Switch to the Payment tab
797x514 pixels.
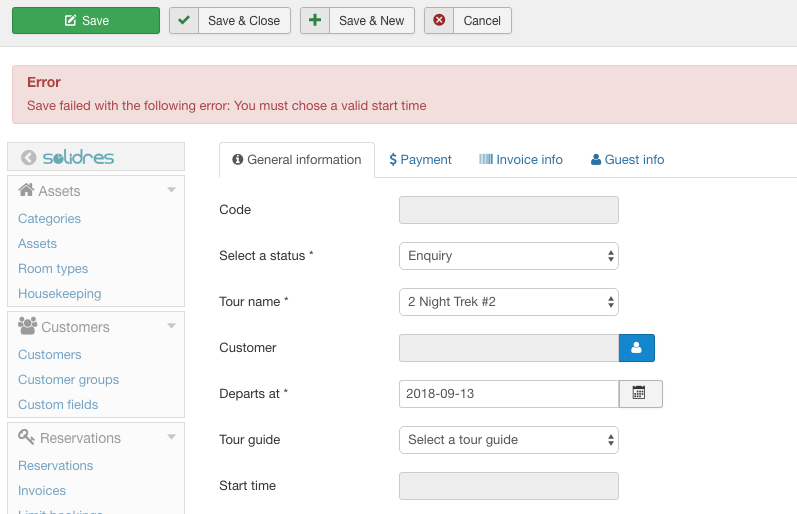pos(420,160)
